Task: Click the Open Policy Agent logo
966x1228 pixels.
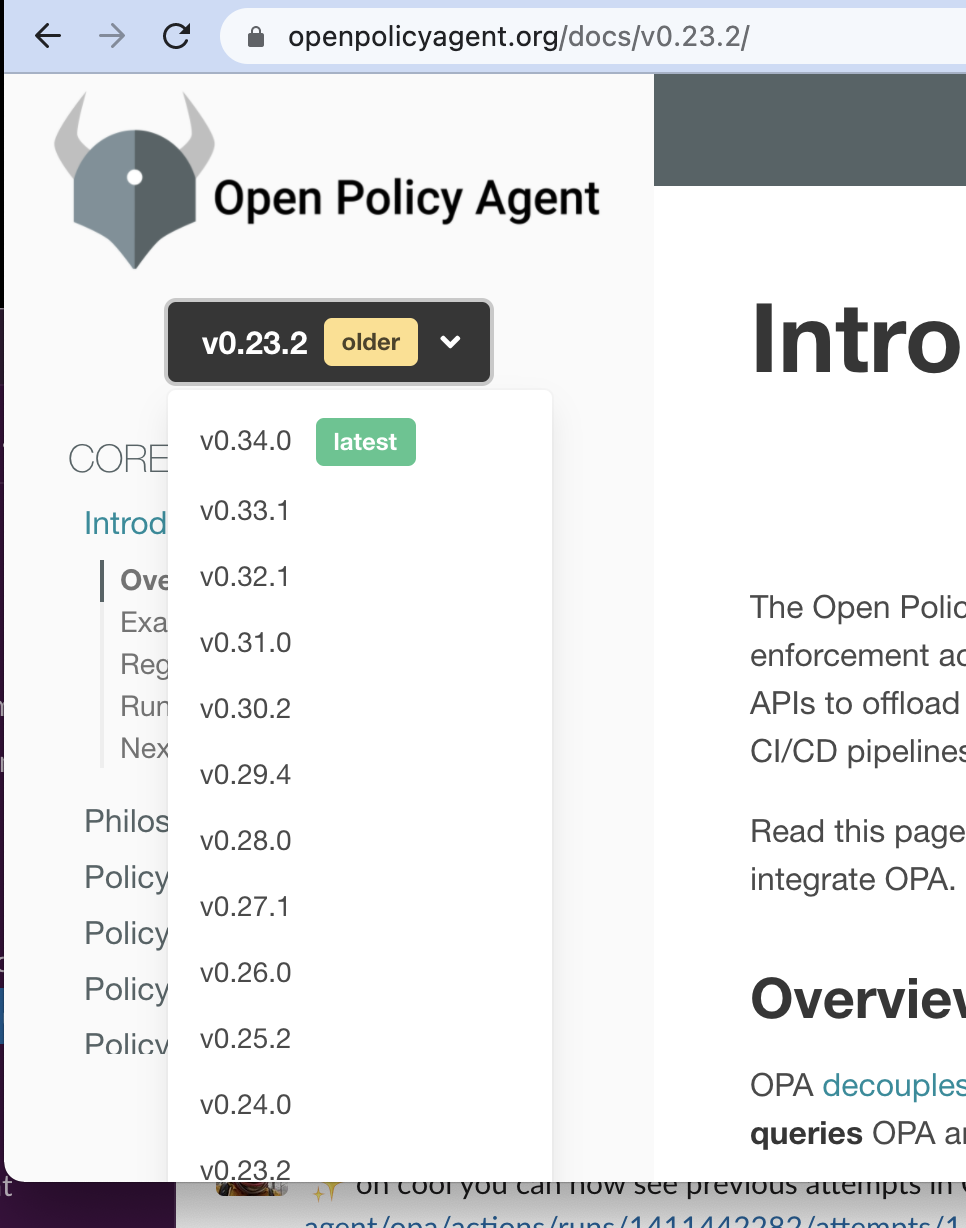Action: [x=134, y=178]
